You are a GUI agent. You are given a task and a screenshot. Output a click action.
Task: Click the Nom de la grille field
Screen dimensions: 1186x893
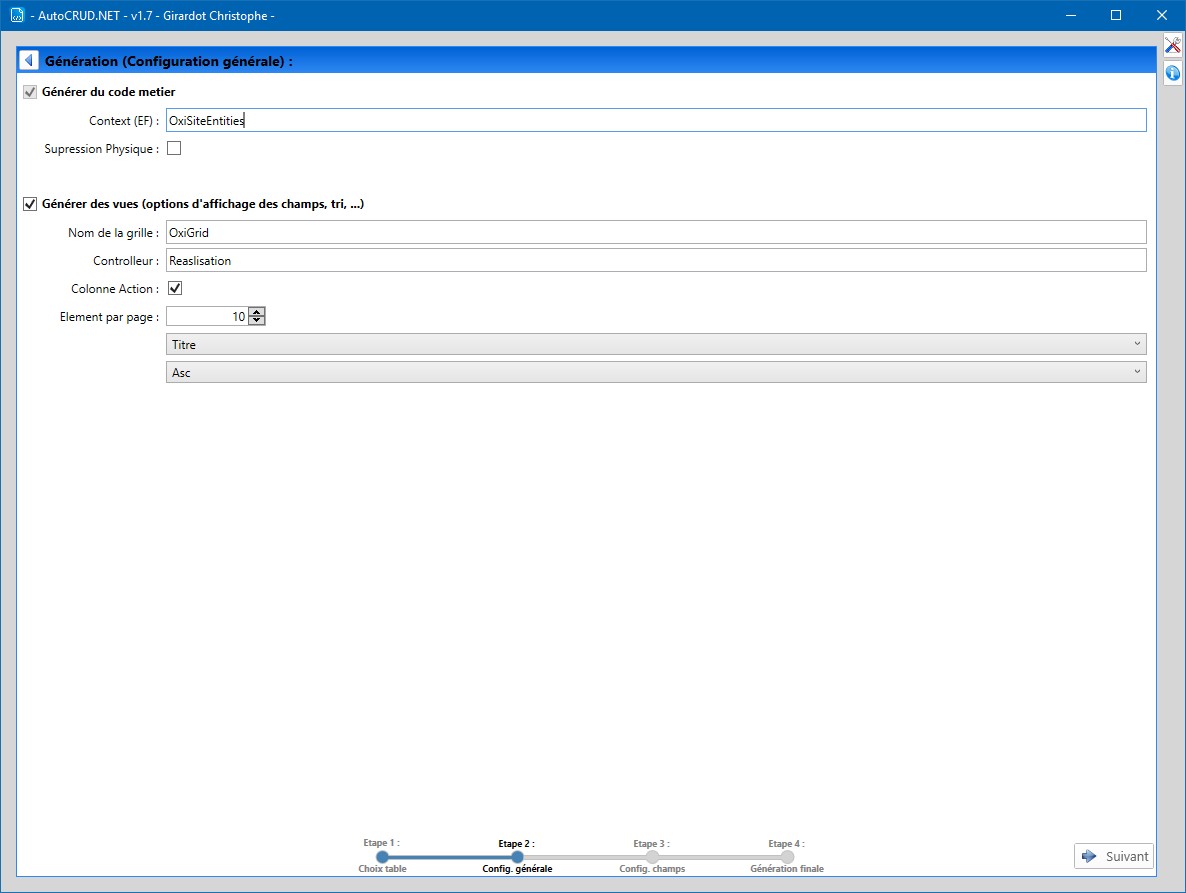coord(656,232)
